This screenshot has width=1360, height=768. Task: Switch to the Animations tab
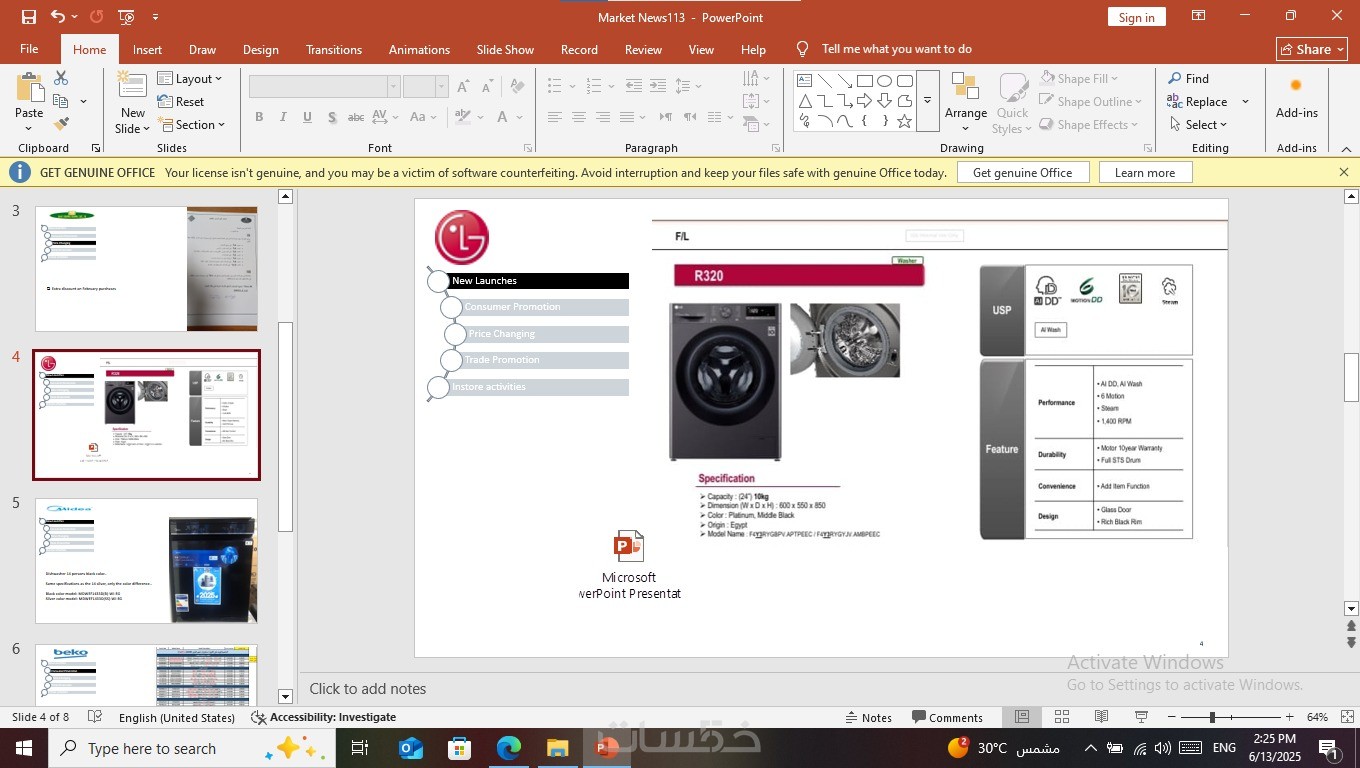click(419, 49)
